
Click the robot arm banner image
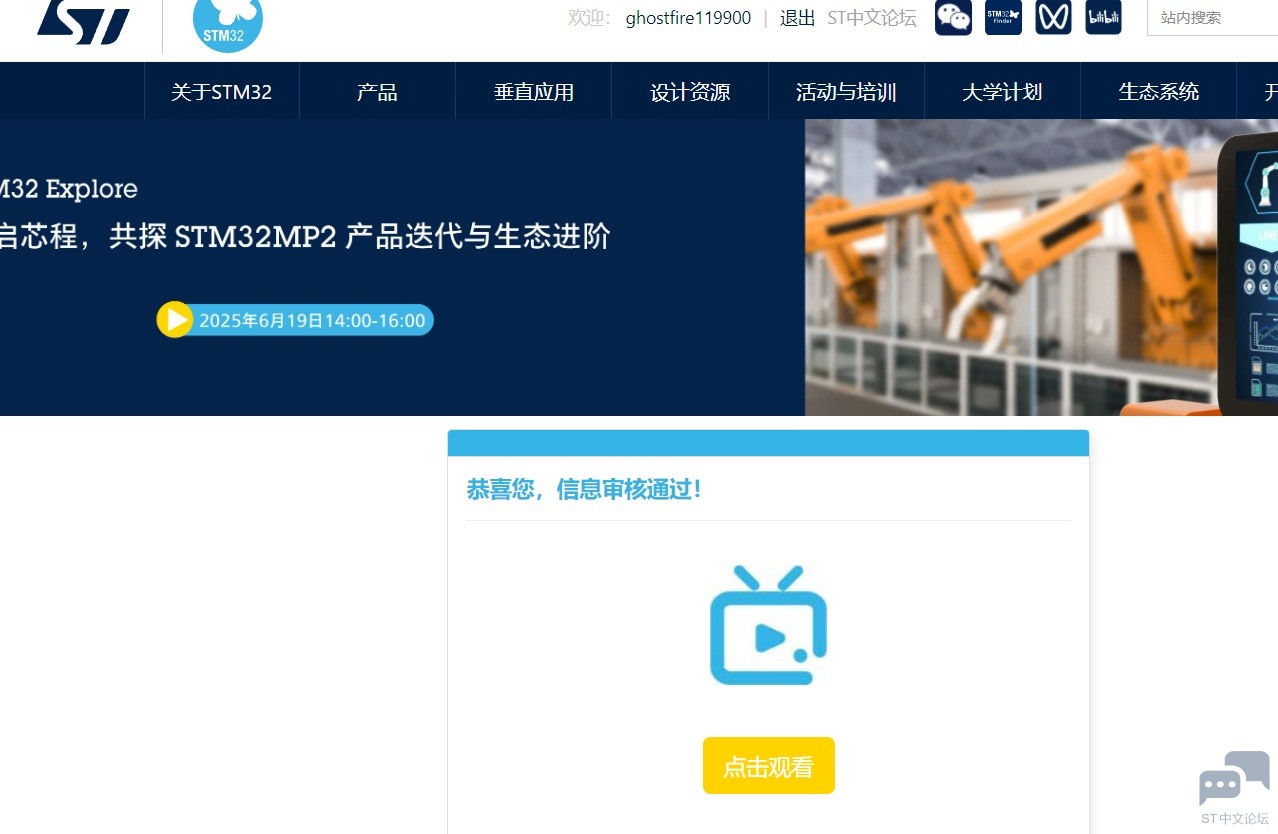tap(1041, 268)
